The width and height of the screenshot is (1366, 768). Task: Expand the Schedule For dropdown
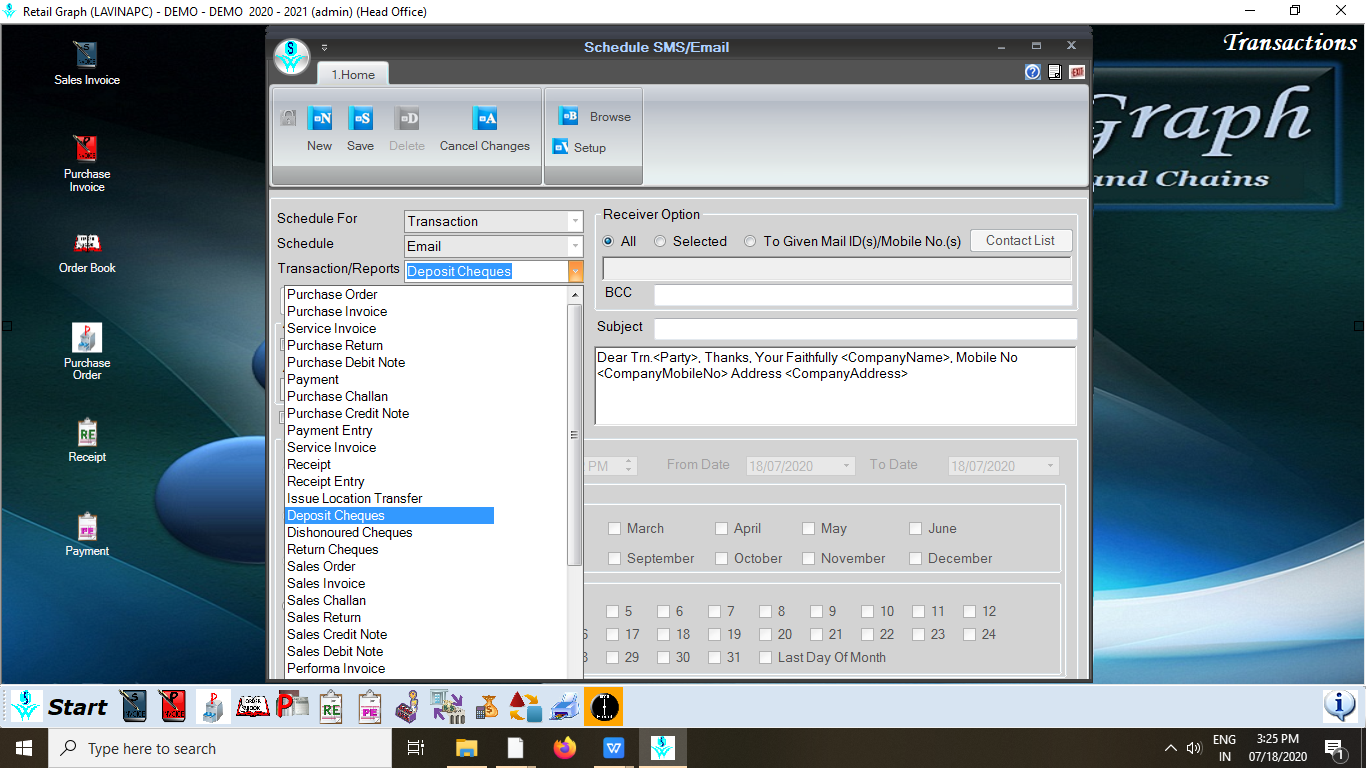575,221
